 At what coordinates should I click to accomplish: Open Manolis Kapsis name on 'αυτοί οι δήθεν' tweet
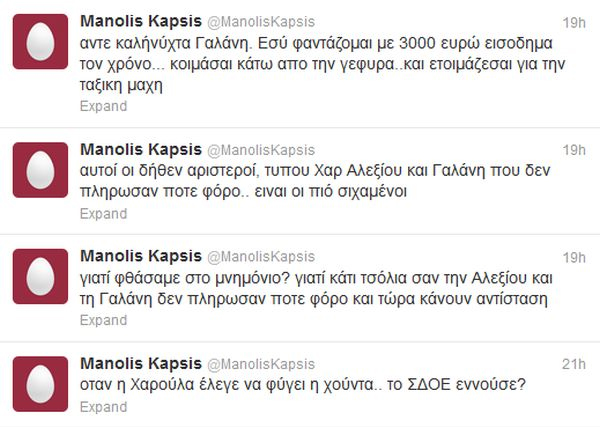(x=139, y=149)
